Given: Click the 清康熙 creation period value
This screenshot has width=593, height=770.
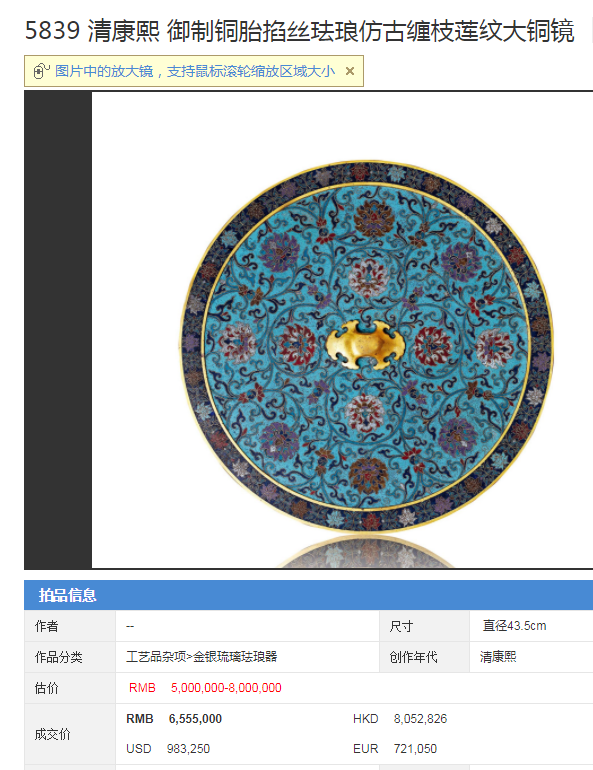Looking at the screenshot, I should [x=498, y=657].
